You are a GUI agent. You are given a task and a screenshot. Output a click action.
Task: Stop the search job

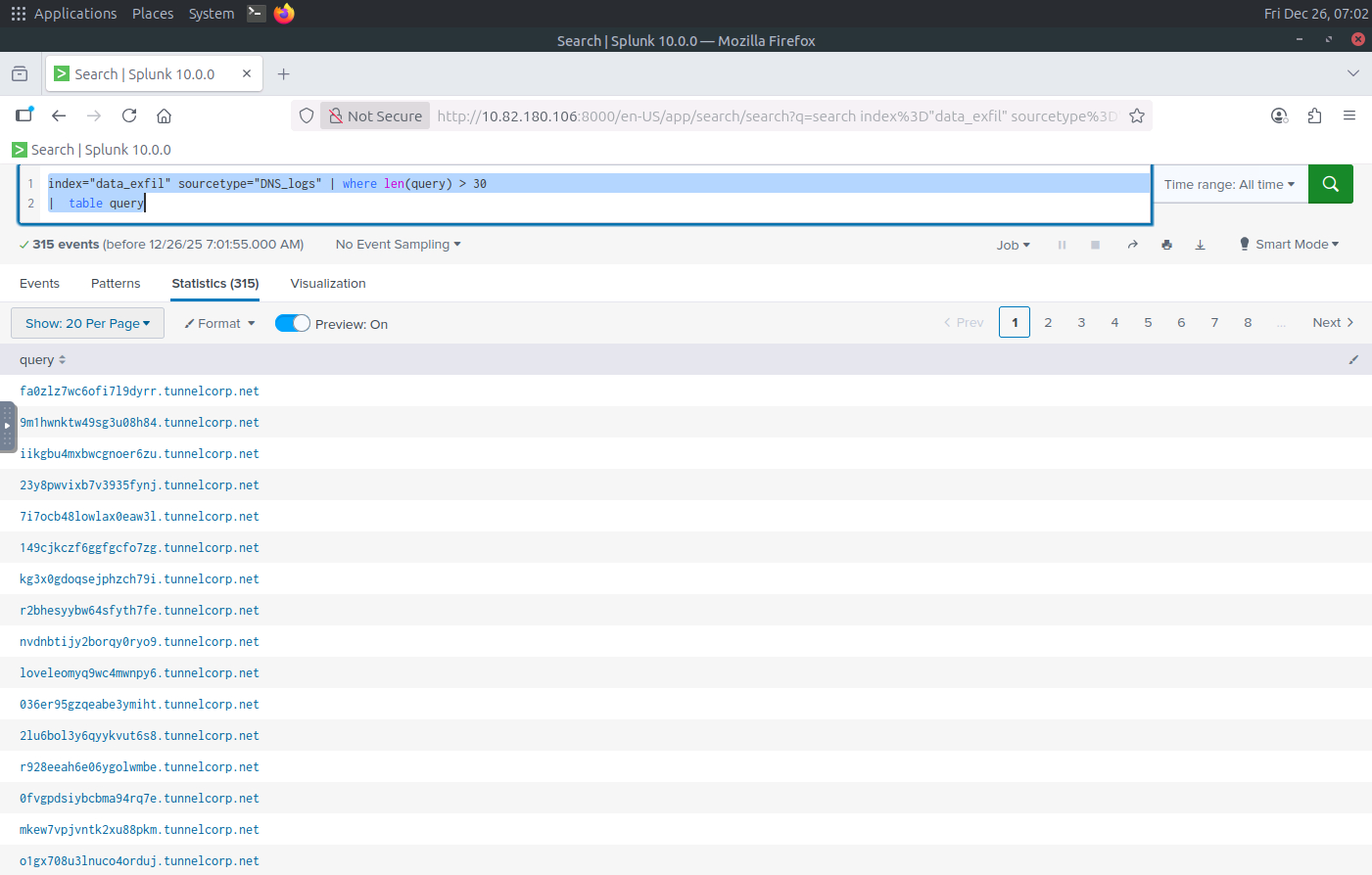coord(1095,245)
